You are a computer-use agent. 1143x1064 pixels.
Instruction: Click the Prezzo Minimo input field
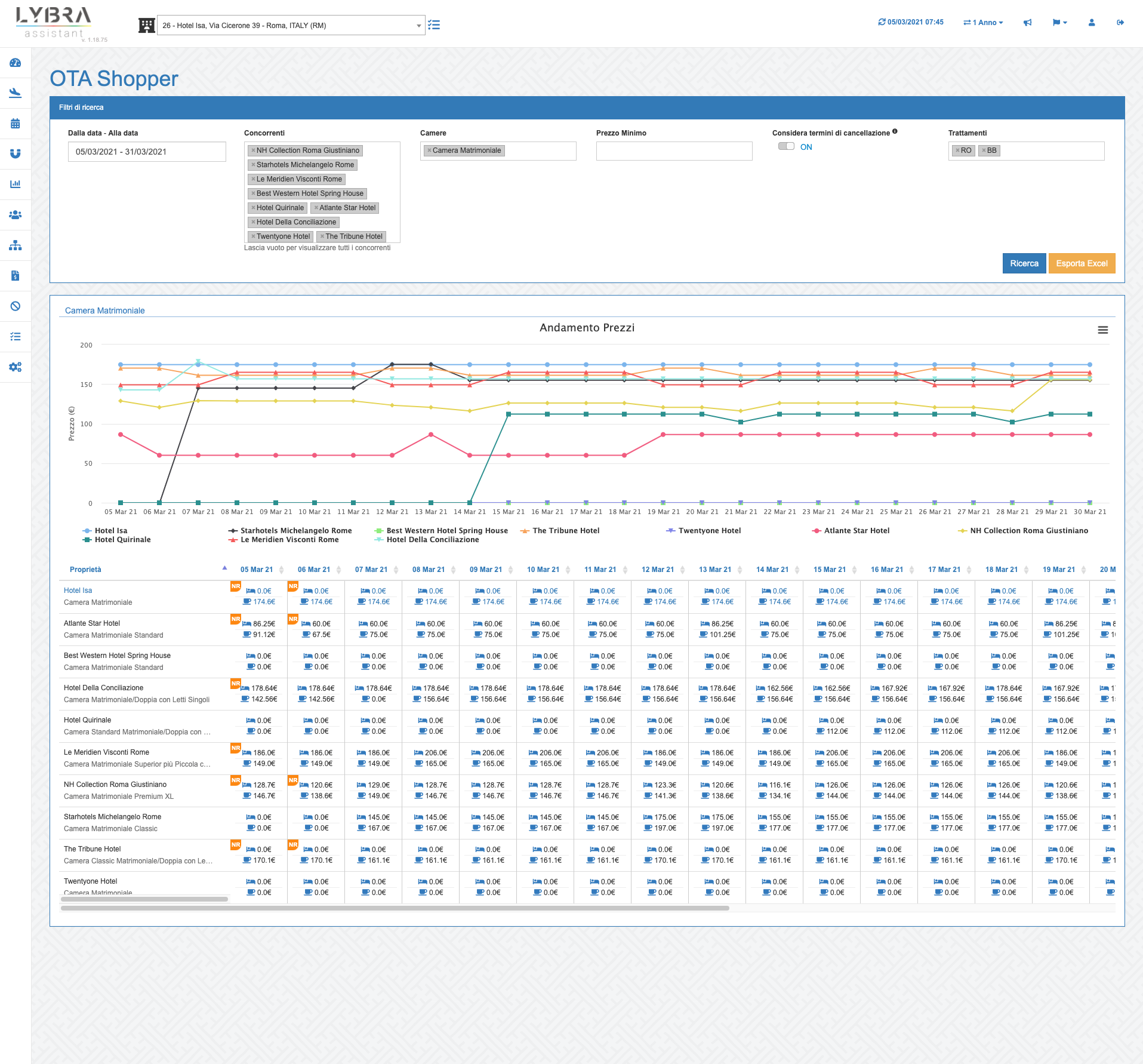(674, 151)
